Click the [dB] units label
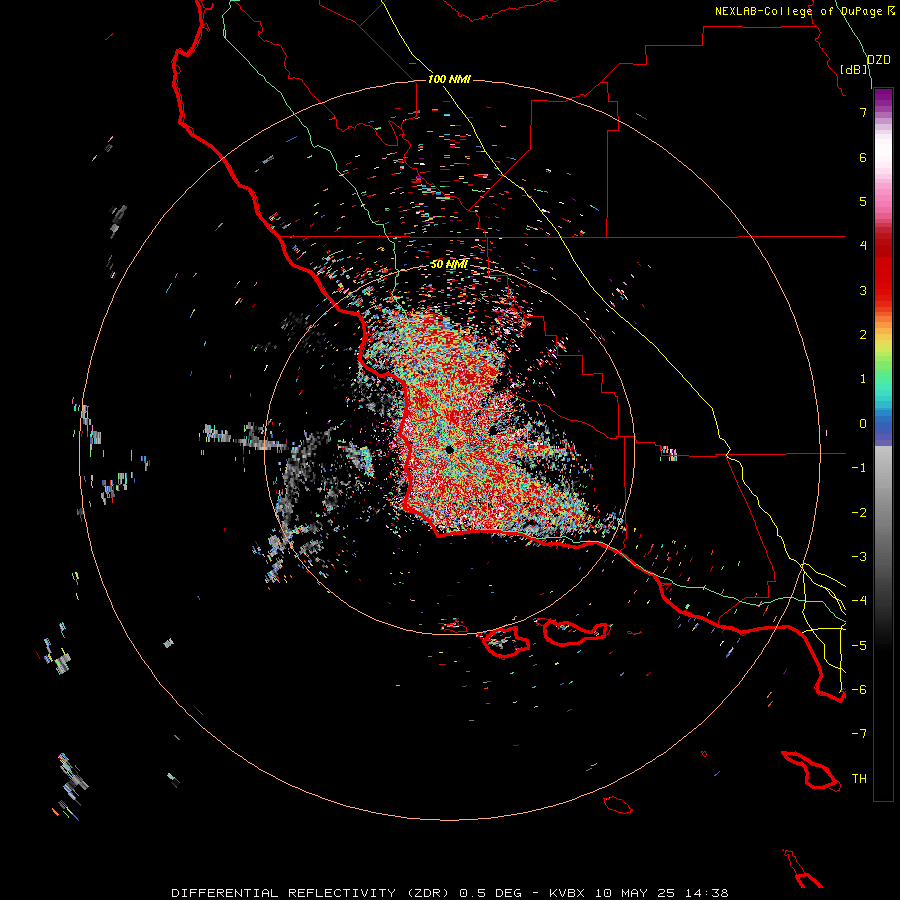Viewport: 900px width, 900px height. (x=854, y=69)
